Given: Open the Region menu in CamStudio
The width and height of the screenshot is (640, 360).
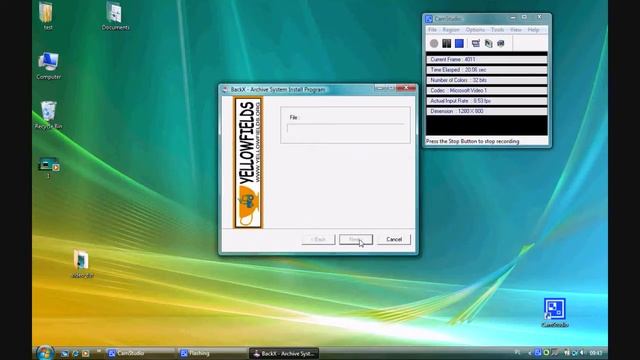Looking at the screenshot, I should [x=451, y=30].
